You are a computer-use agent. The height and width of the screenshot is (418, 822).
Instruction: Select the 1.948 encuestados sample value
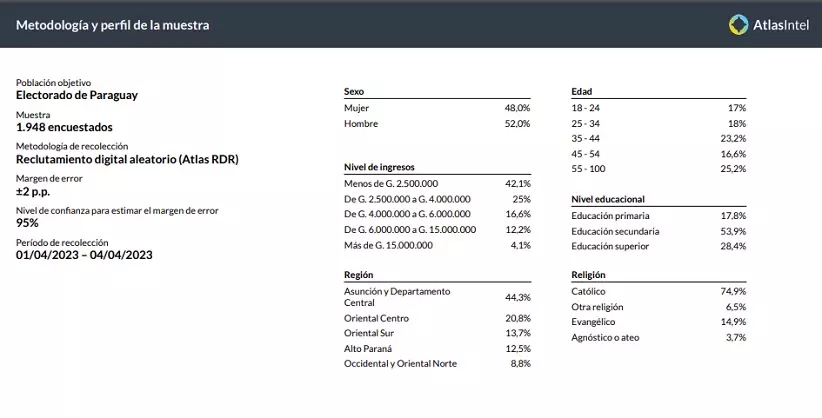[x=64, y=127]
